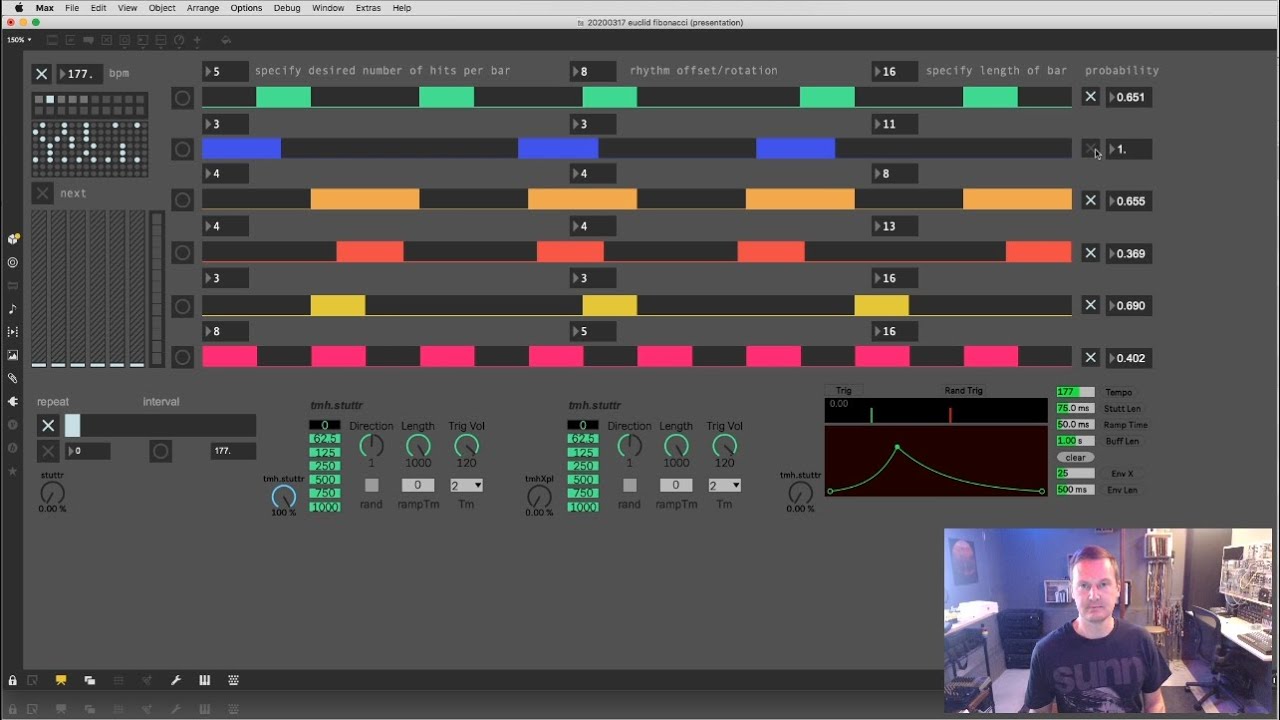1280x720 pixels.
Task: Click the yellow presentation mode icon
Action: tap(61, 681)
